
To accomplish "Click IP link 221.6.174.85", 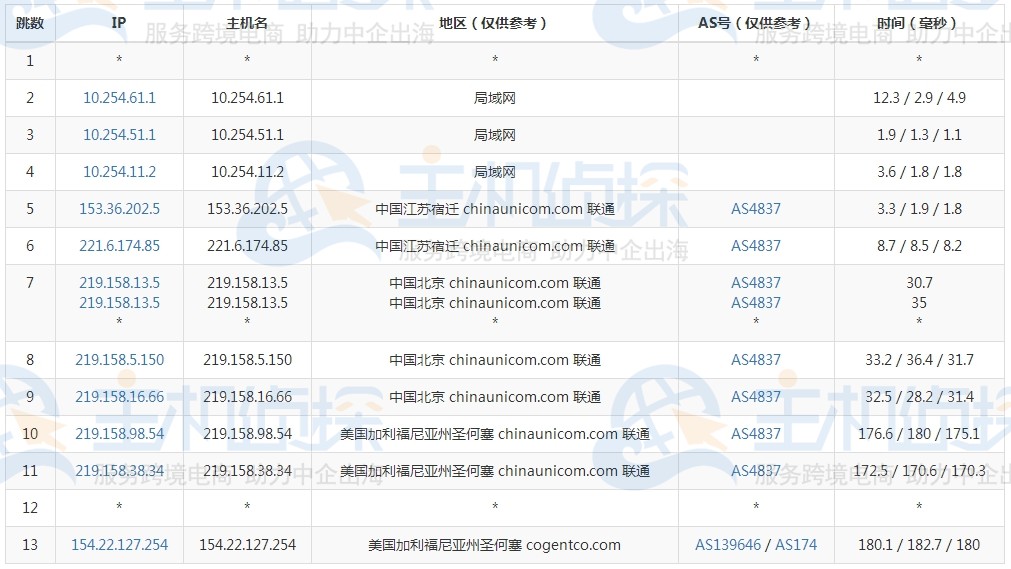I will (119, 246).
